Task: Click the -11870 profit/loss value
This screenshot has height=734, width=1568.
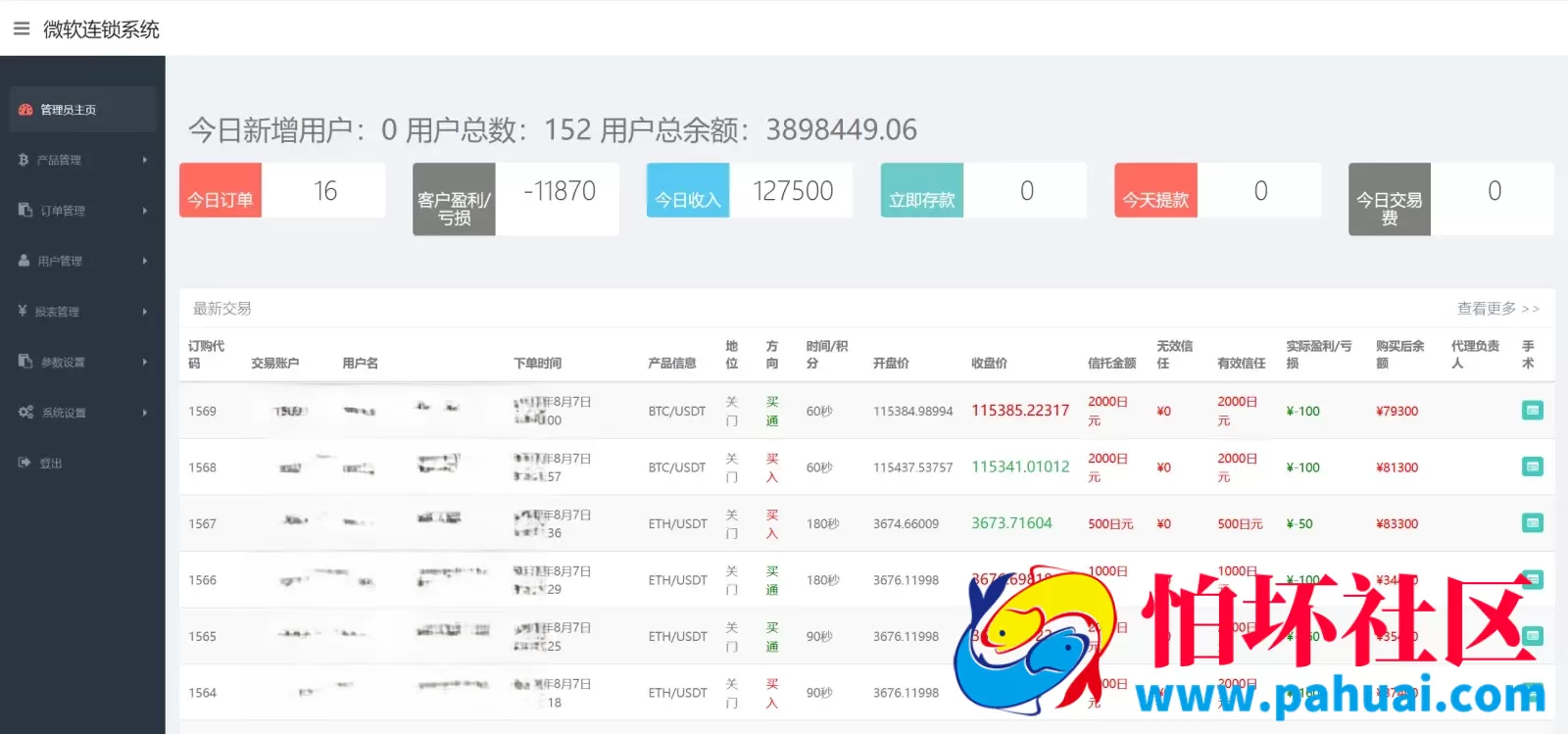Action: (x=559, y=191)
